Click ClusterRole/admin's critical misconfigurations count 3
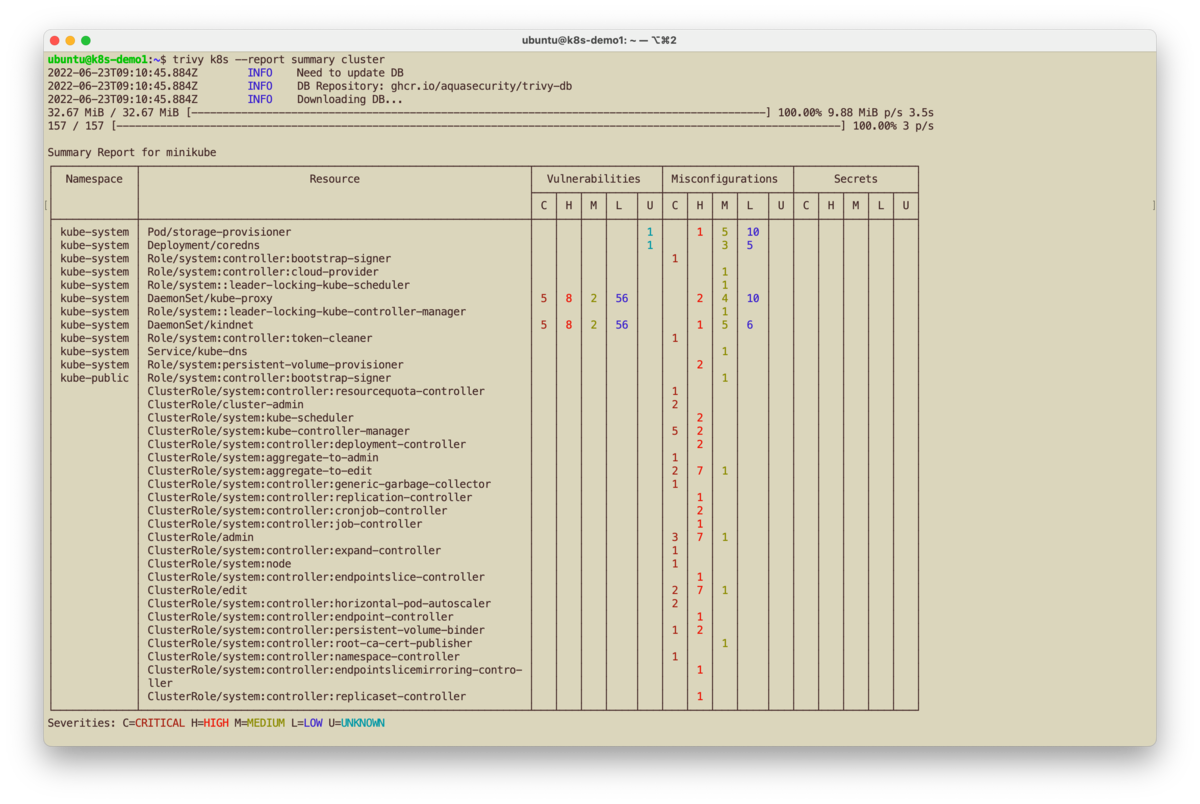 (x=675, y=537)
